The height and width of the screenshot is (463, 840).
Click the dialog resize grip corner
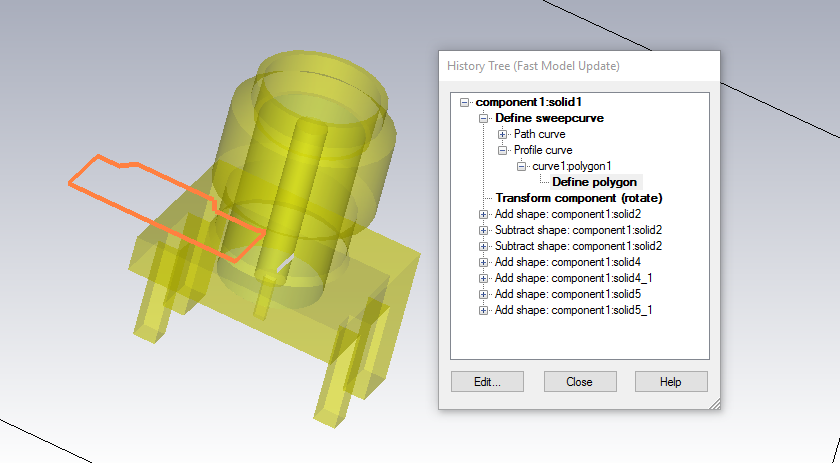pos(715,404)
